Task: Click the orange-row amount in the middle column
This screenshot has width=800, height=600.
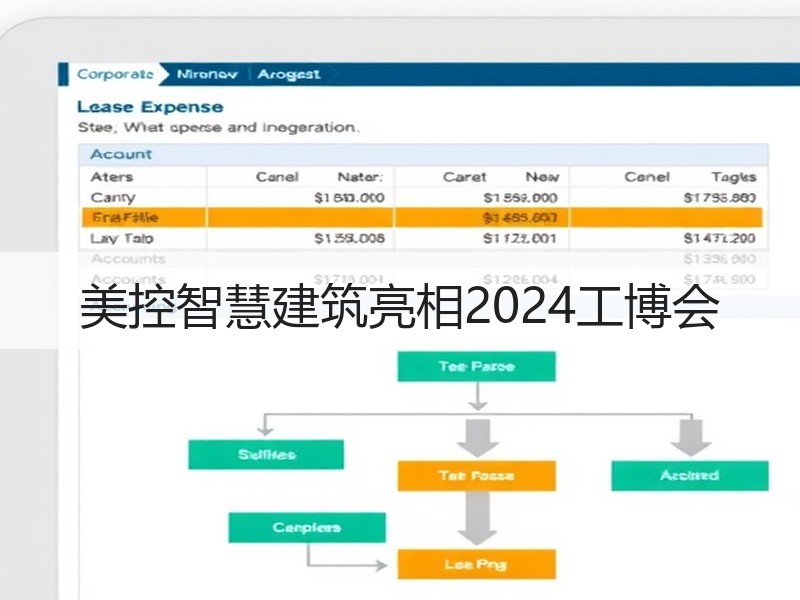Action: click(520, 218)
